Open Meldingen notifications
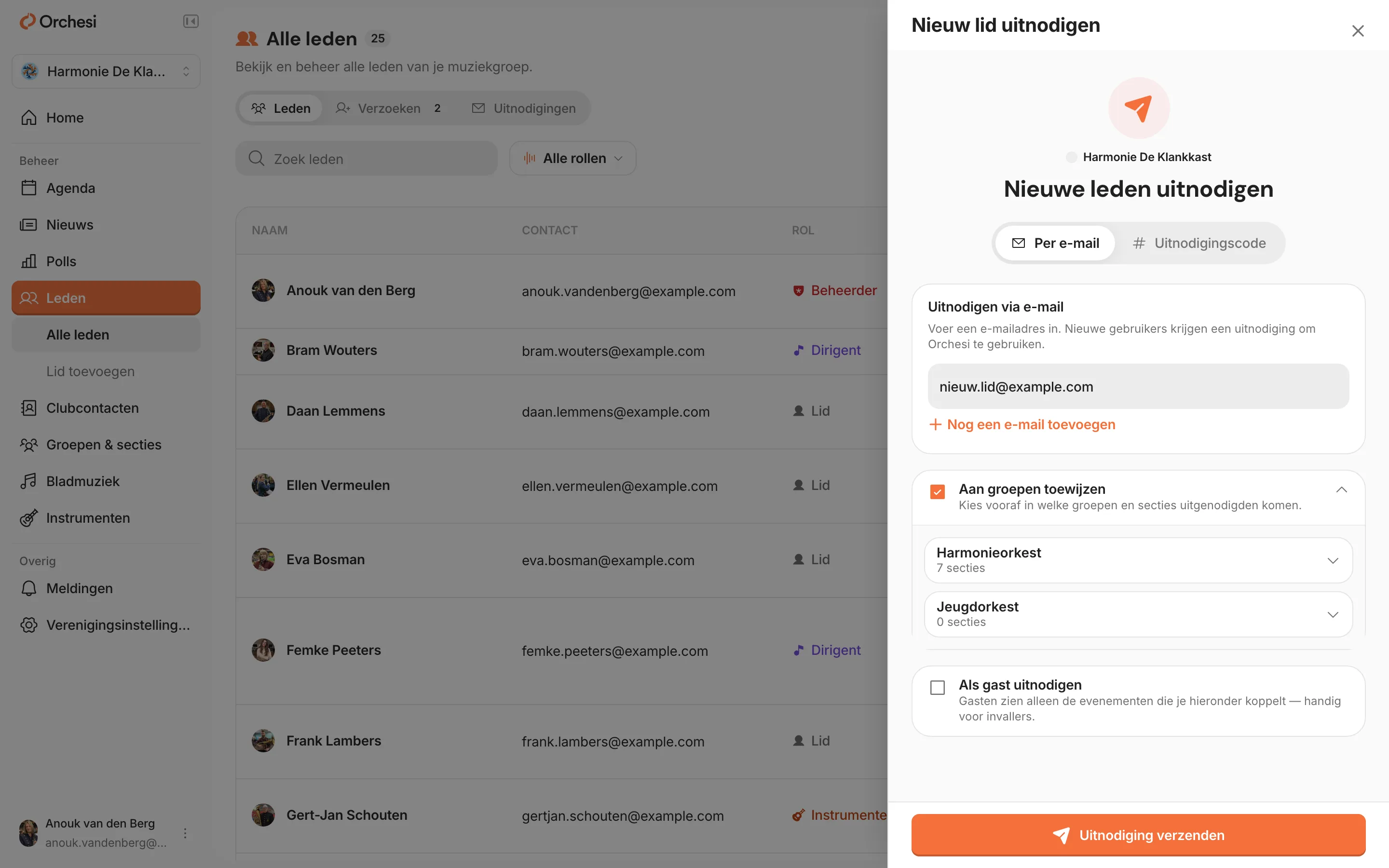Viewport: 1389px width, 868px height. click(x=106, y=588)
